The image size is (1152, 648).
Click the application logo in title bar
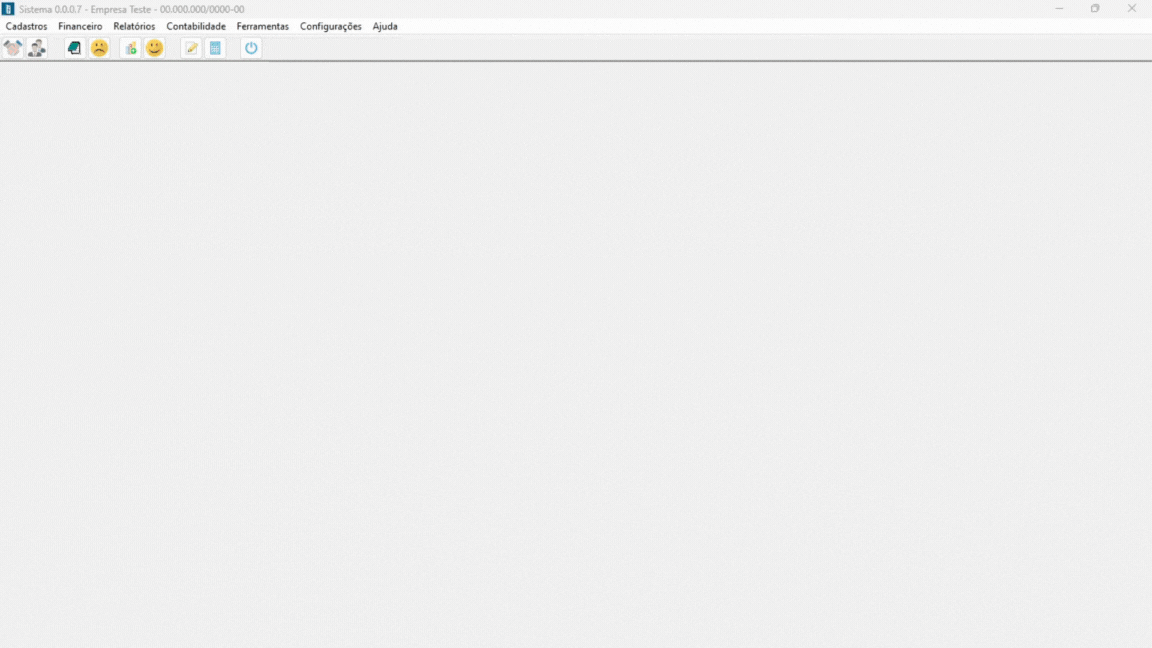8,9
